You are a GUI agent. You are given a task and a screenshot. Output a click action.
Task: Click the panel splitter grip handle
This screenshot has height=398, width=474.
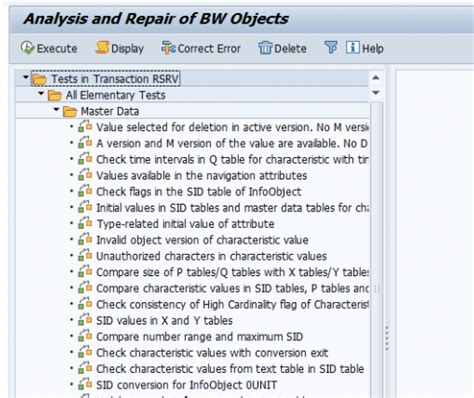pos(387,338)
